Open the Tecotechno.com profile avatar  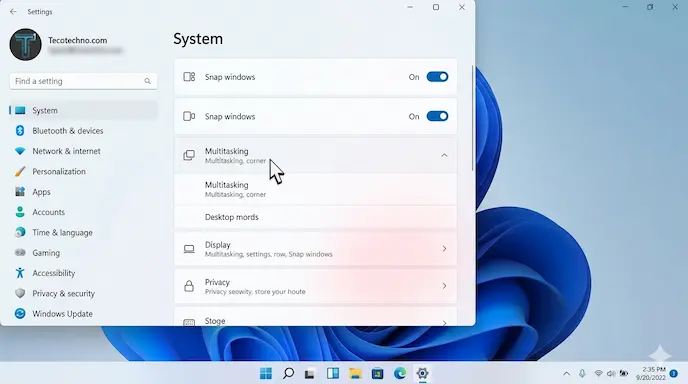(25, 45)
